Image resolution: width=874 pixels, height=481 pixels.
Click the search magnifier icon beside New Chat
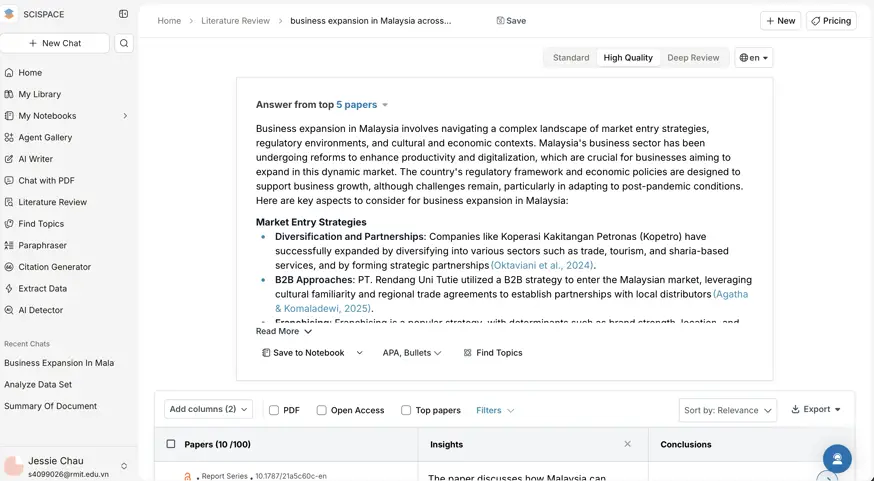tap(124, 43)
